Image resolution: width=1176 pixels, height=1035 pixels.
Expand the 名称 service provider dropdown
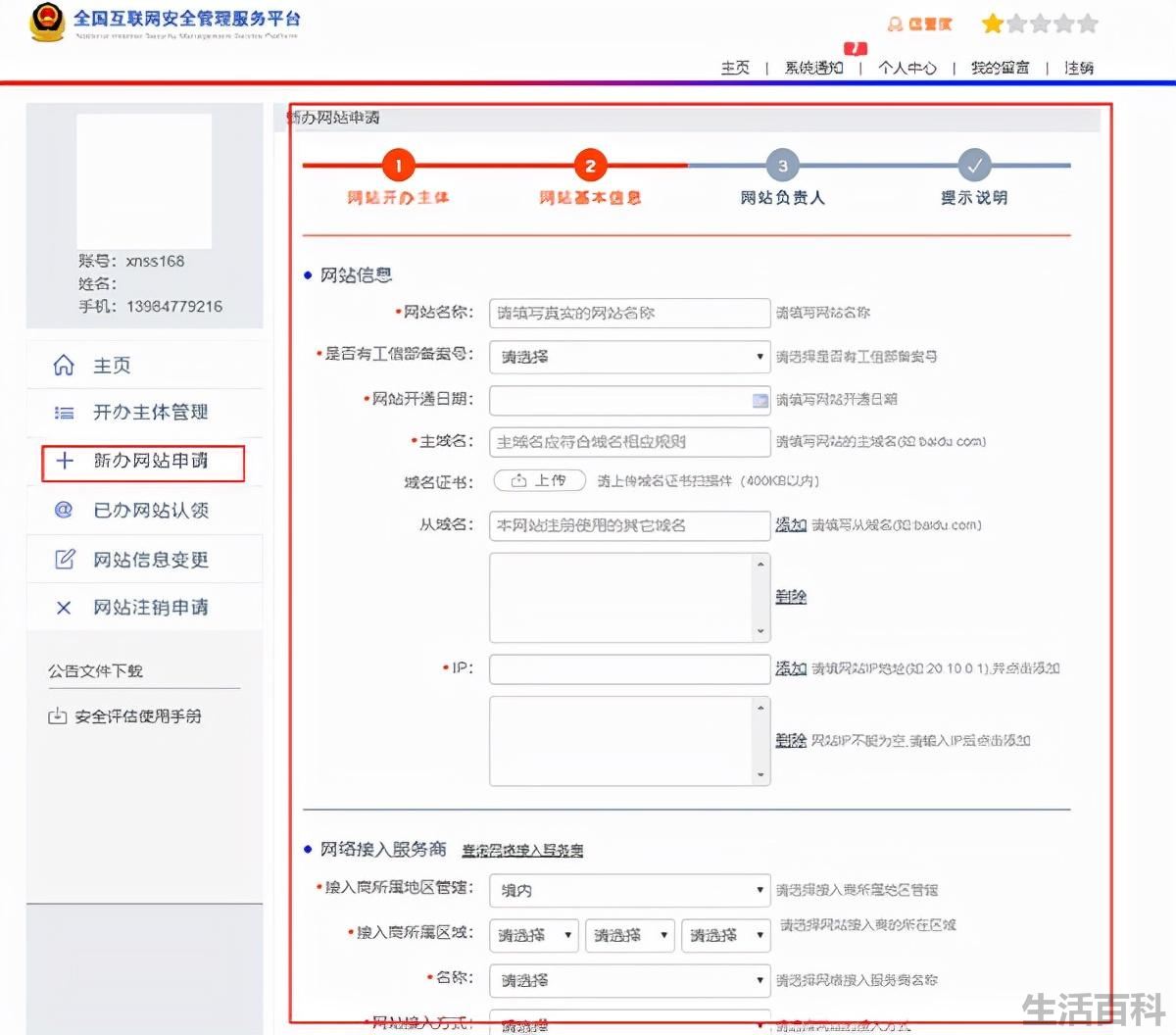[629, 980]
